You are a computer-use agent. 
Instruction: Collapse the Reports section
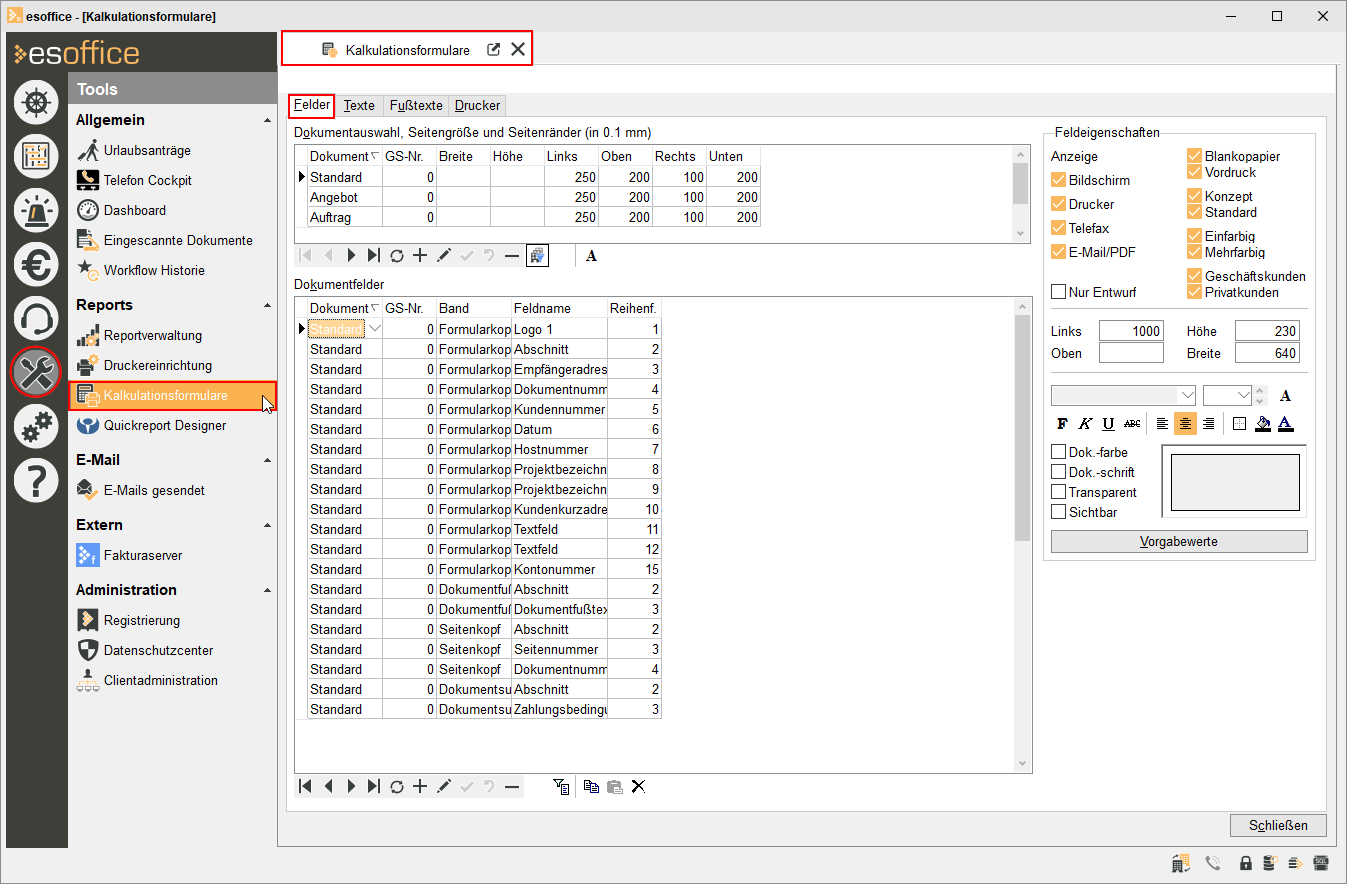tap(267, 306)
